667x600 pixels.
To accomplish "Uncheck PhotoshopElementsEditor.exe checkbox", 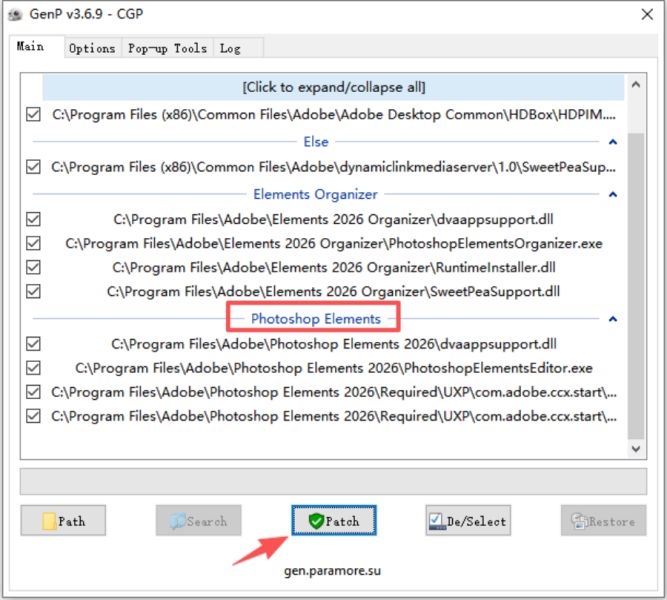I will (33, 368).
